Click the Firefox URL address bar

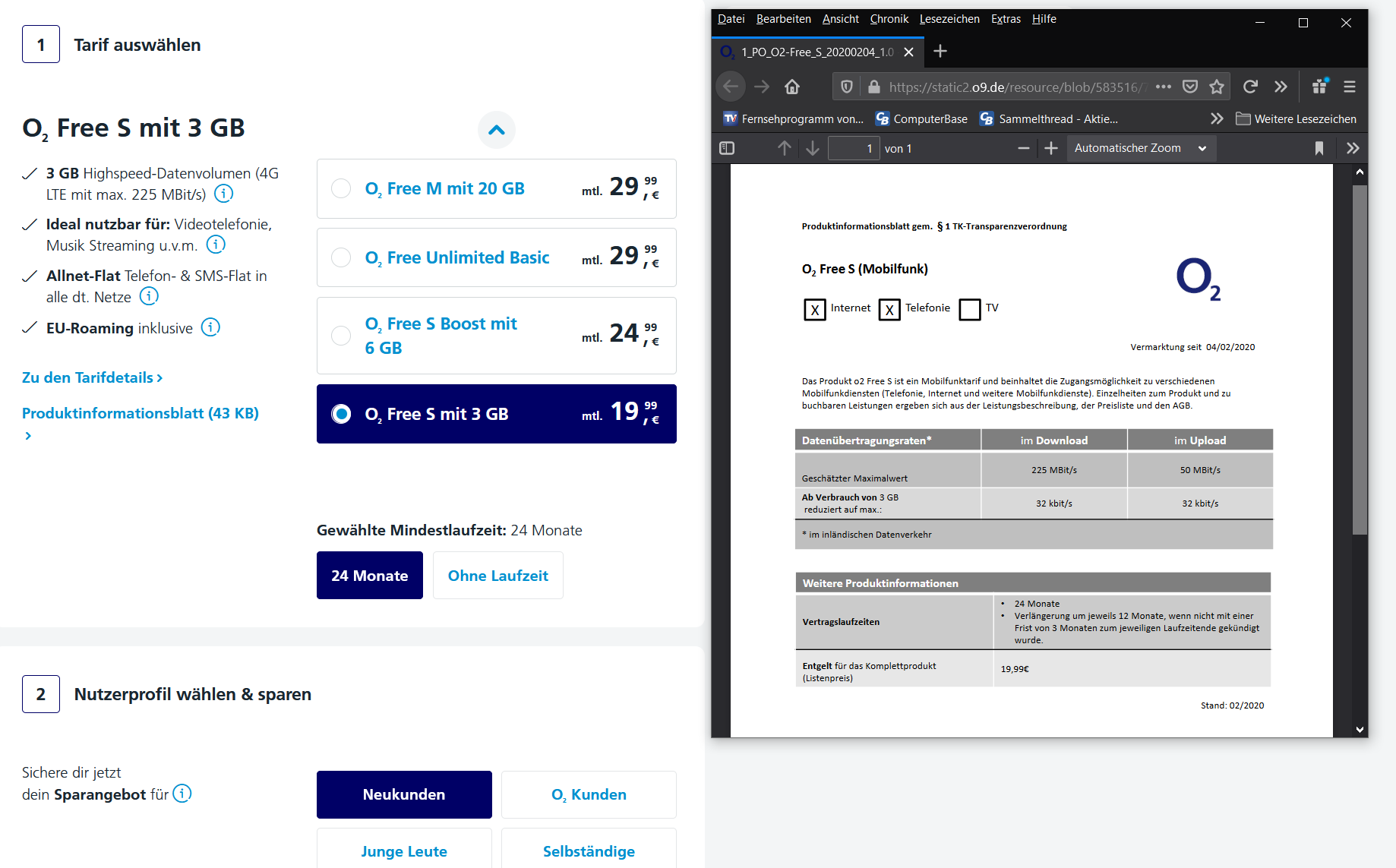(1018, 87)
